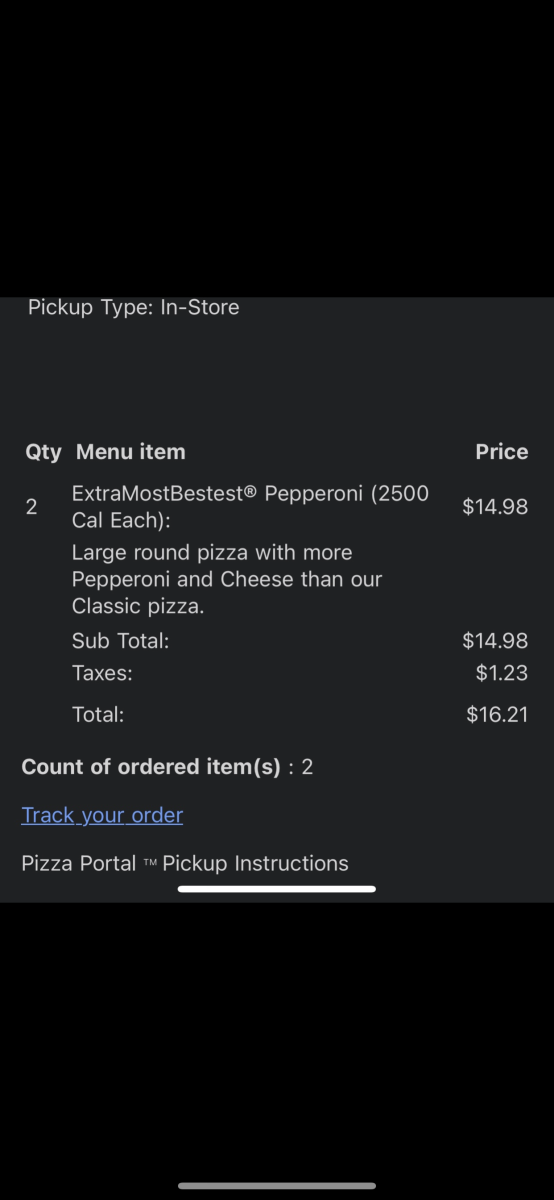Tap the Menu item column header
554x1200 pixels.
tap(131, 452)
